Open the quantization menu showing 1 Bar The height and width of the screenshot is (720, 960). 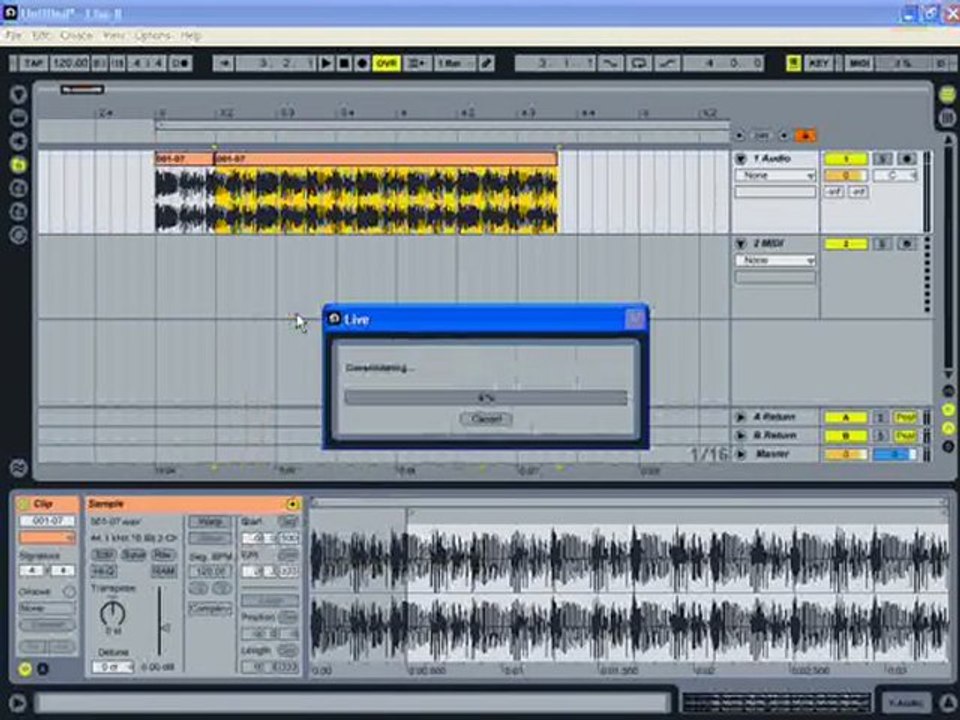click(x=454, y=63)
